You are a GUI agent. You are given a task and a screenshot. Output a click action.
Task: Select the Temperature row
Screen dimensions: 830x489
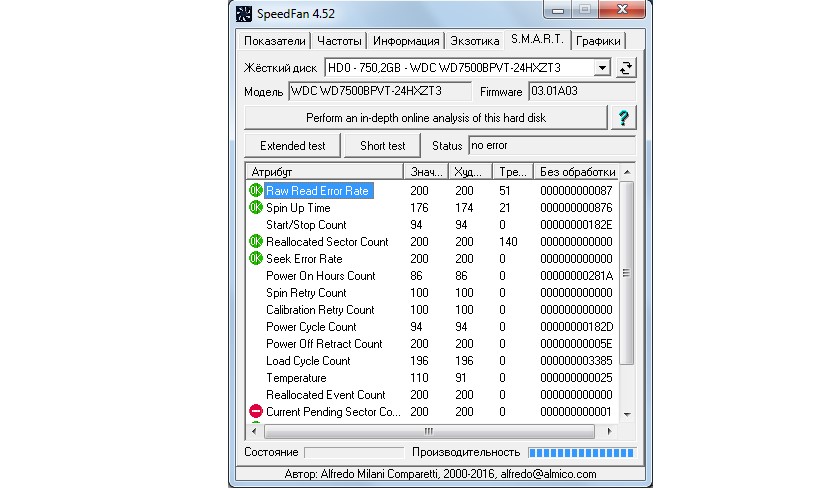point(432,377)
